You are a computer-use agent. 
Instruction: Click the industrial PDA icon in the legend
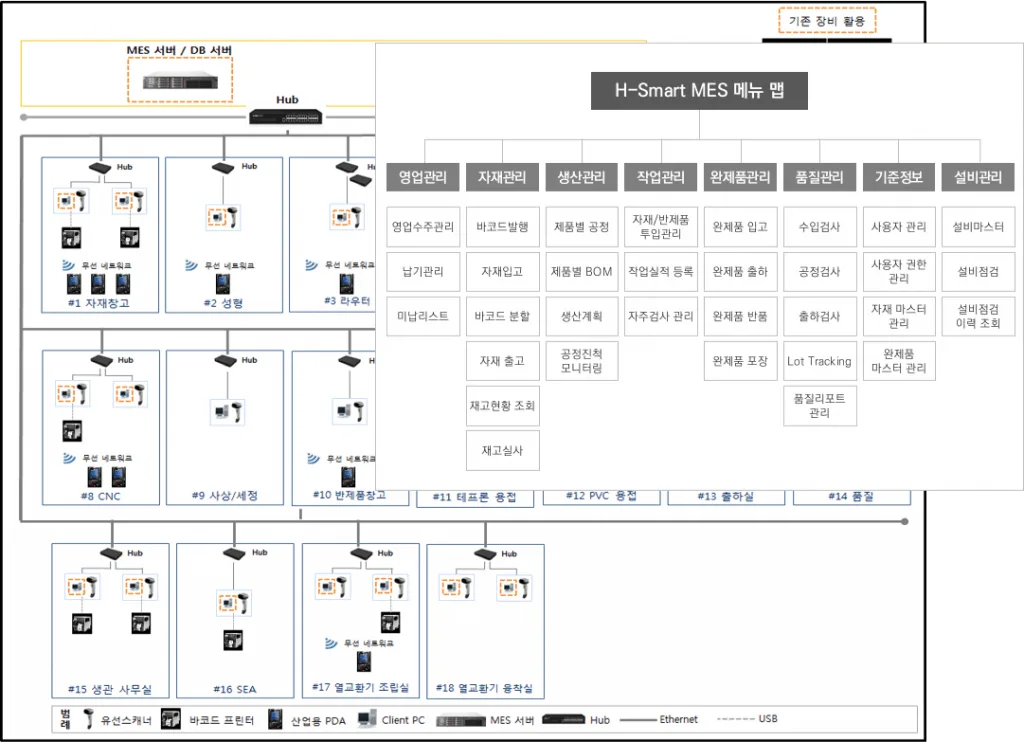[x=274, y=719]
